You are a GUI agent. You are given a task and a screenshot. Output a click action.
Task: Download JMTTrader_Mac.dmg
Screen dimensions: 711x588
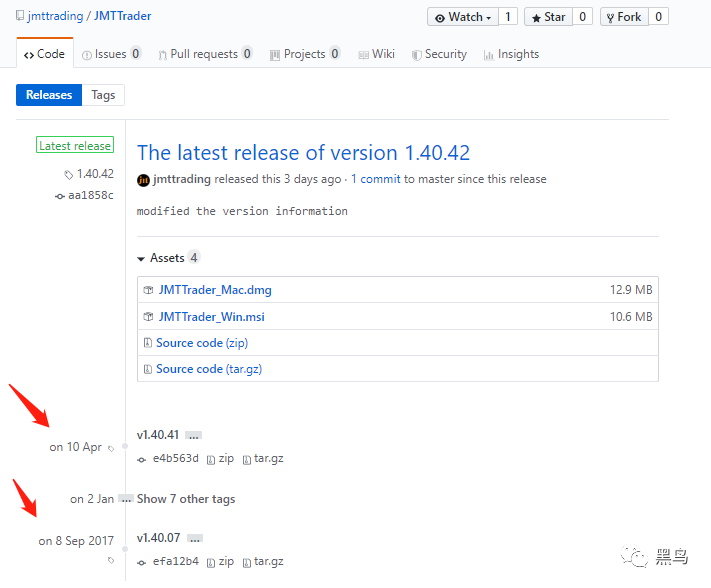(215, 290)
